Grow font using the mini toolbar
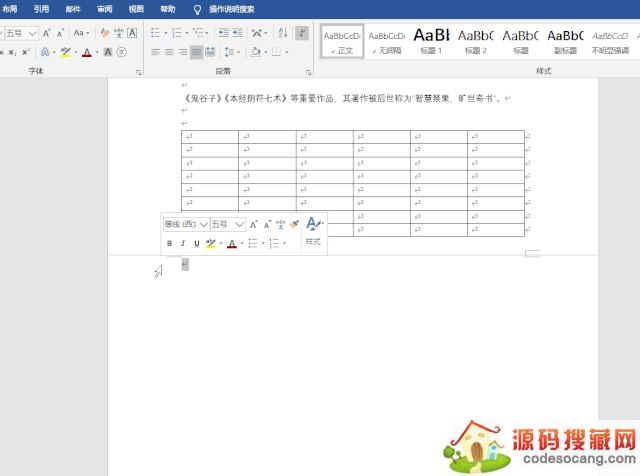 point(253,224)
